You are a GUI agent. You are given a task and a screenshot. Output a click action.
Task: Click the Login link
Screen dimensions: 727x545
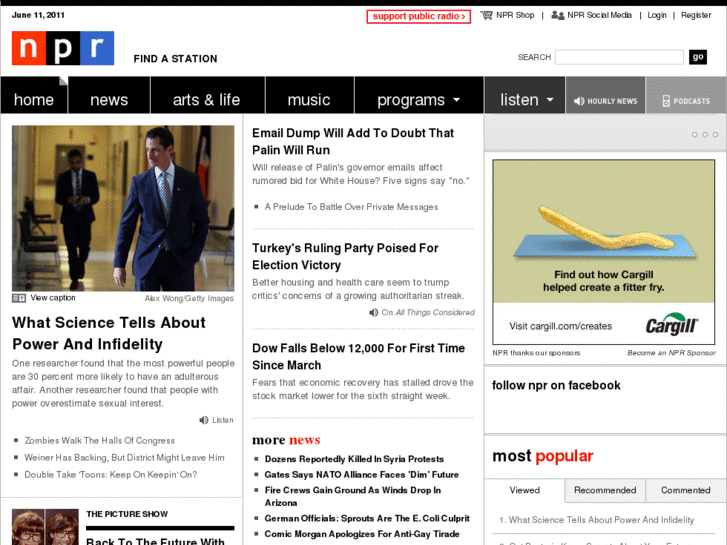pyautogui.click(x=657, y=15)
